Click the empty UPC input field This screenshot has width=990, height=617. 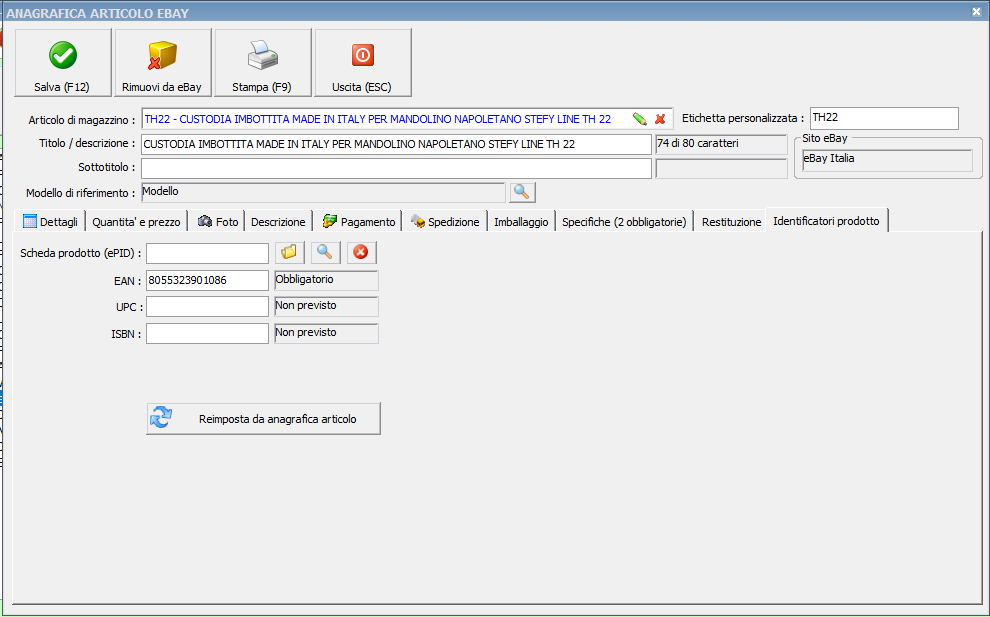pos(208,306)
